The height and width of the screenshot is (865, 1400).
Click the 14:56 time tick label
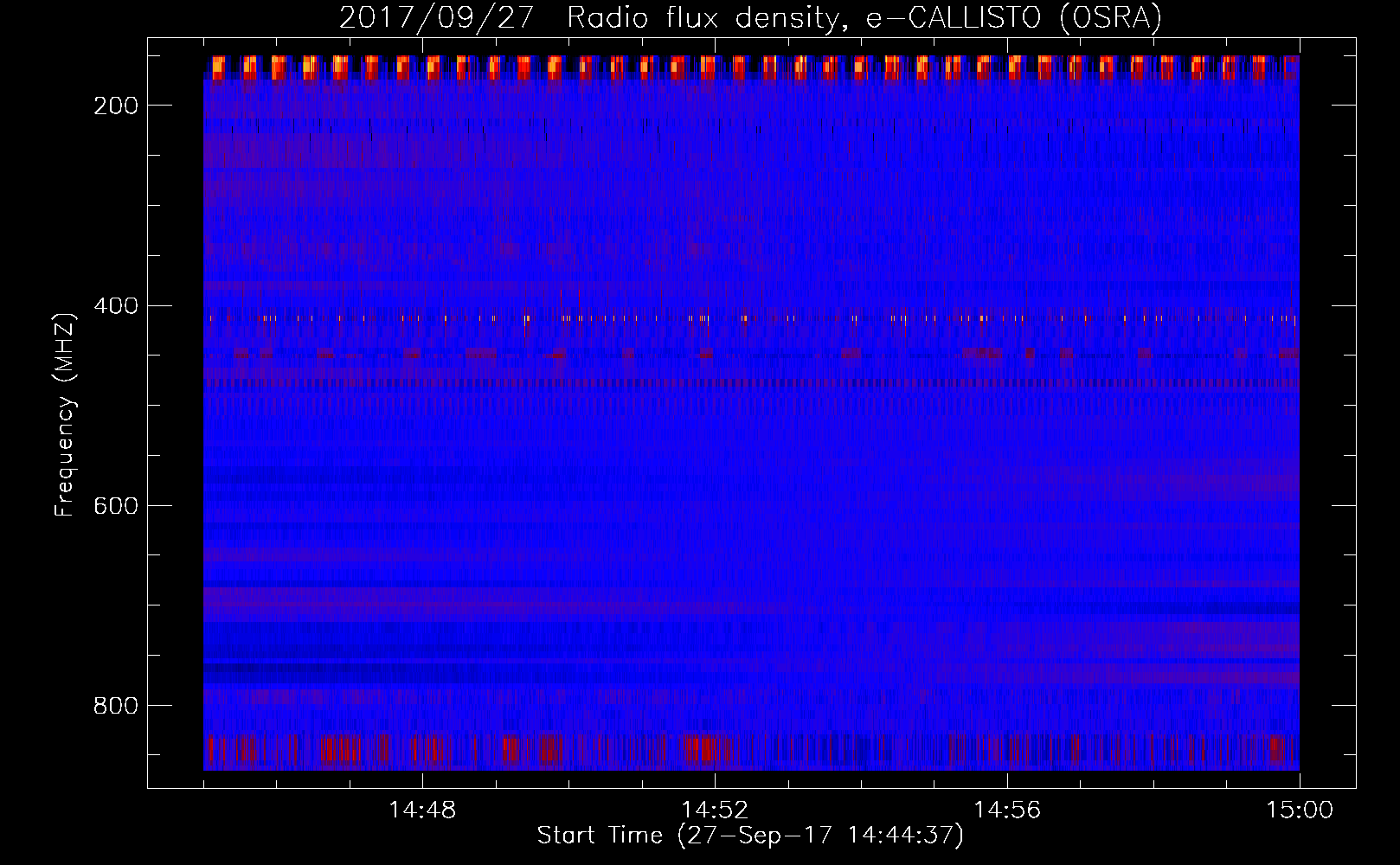1007,811
